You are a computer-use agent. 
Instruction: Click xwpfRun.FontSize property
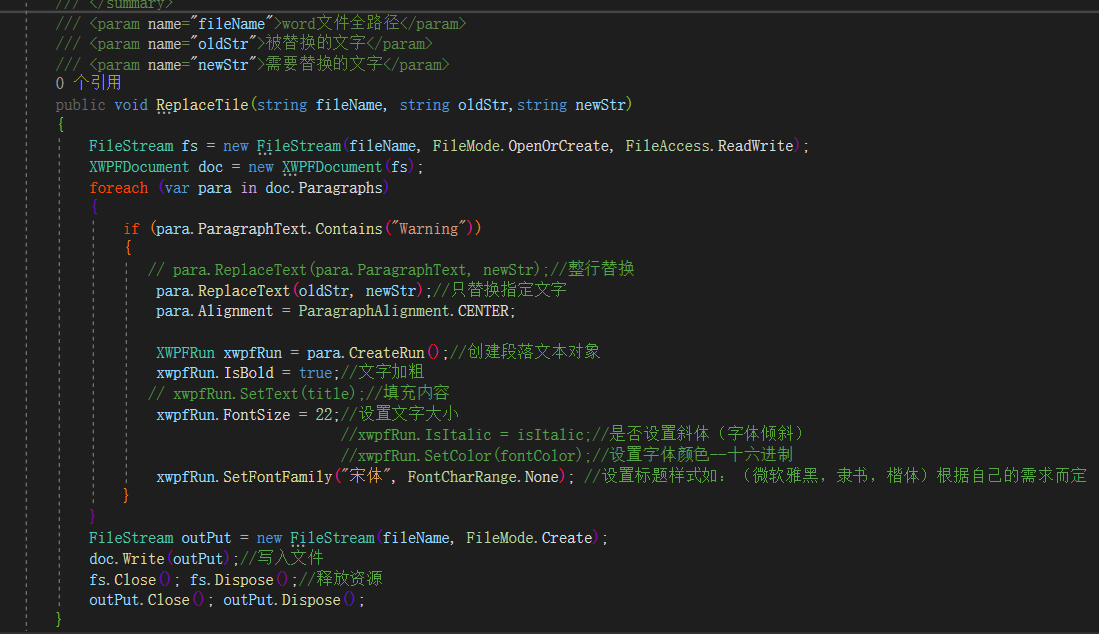[x=223, y=415]
